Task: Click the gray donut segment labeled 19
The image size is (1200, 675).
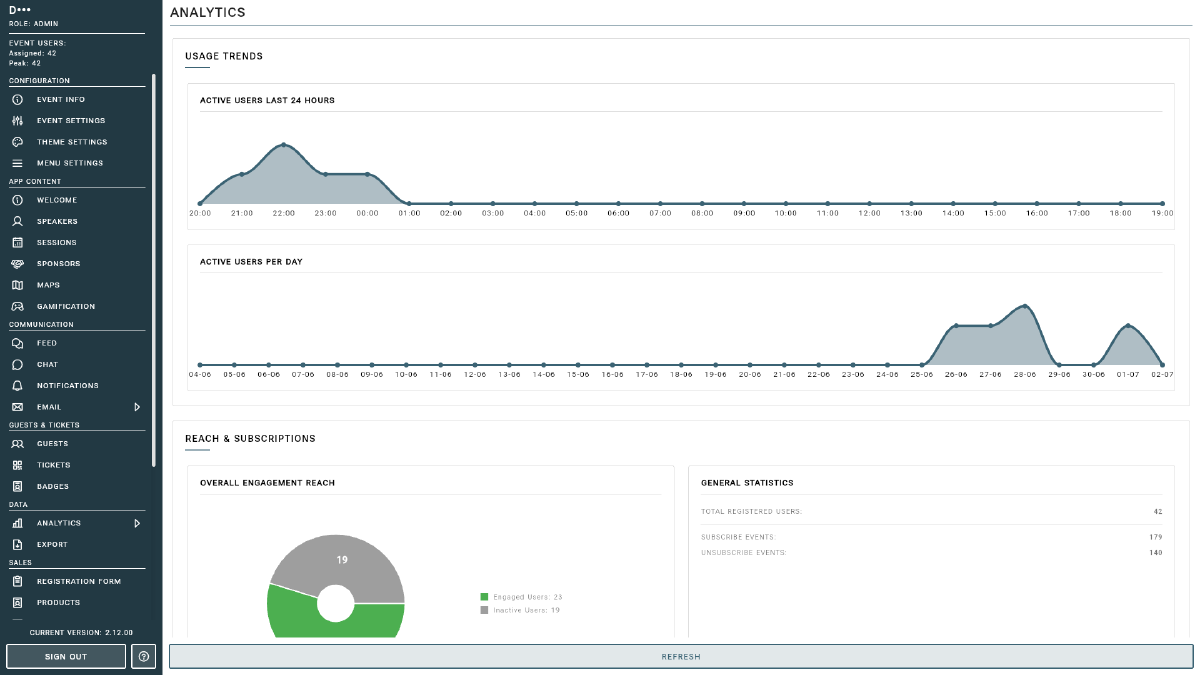Action: [342, 562]
